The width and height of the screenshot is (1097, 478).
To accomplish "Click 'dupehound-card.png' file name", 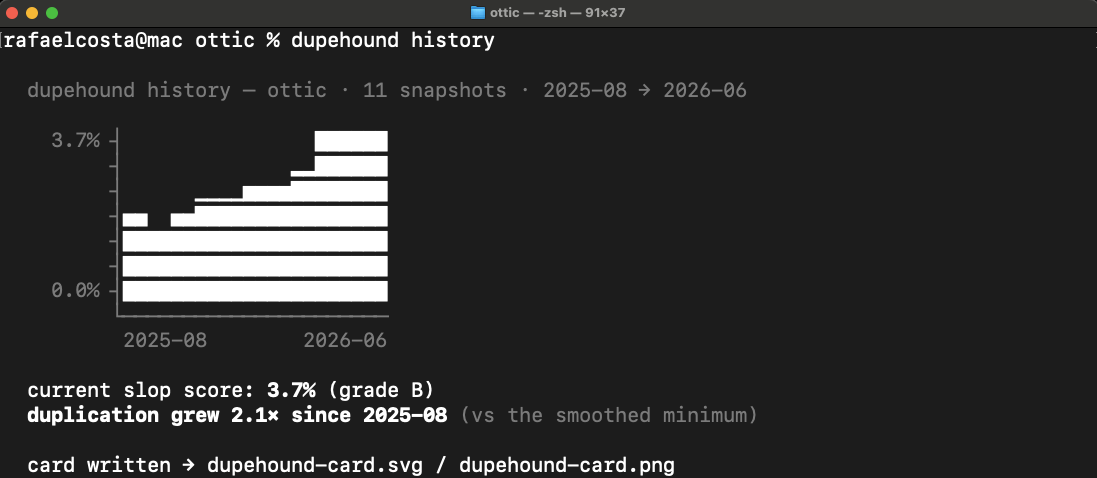I will coord(567,465).
